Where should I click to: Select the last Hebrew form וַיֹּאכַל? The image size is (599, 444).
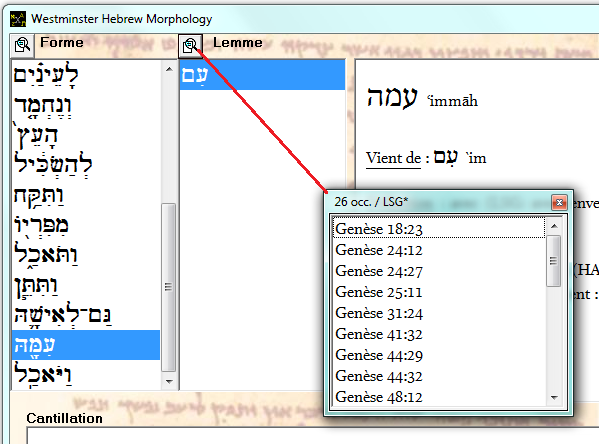pyautogui.click(x=86, y=374)
